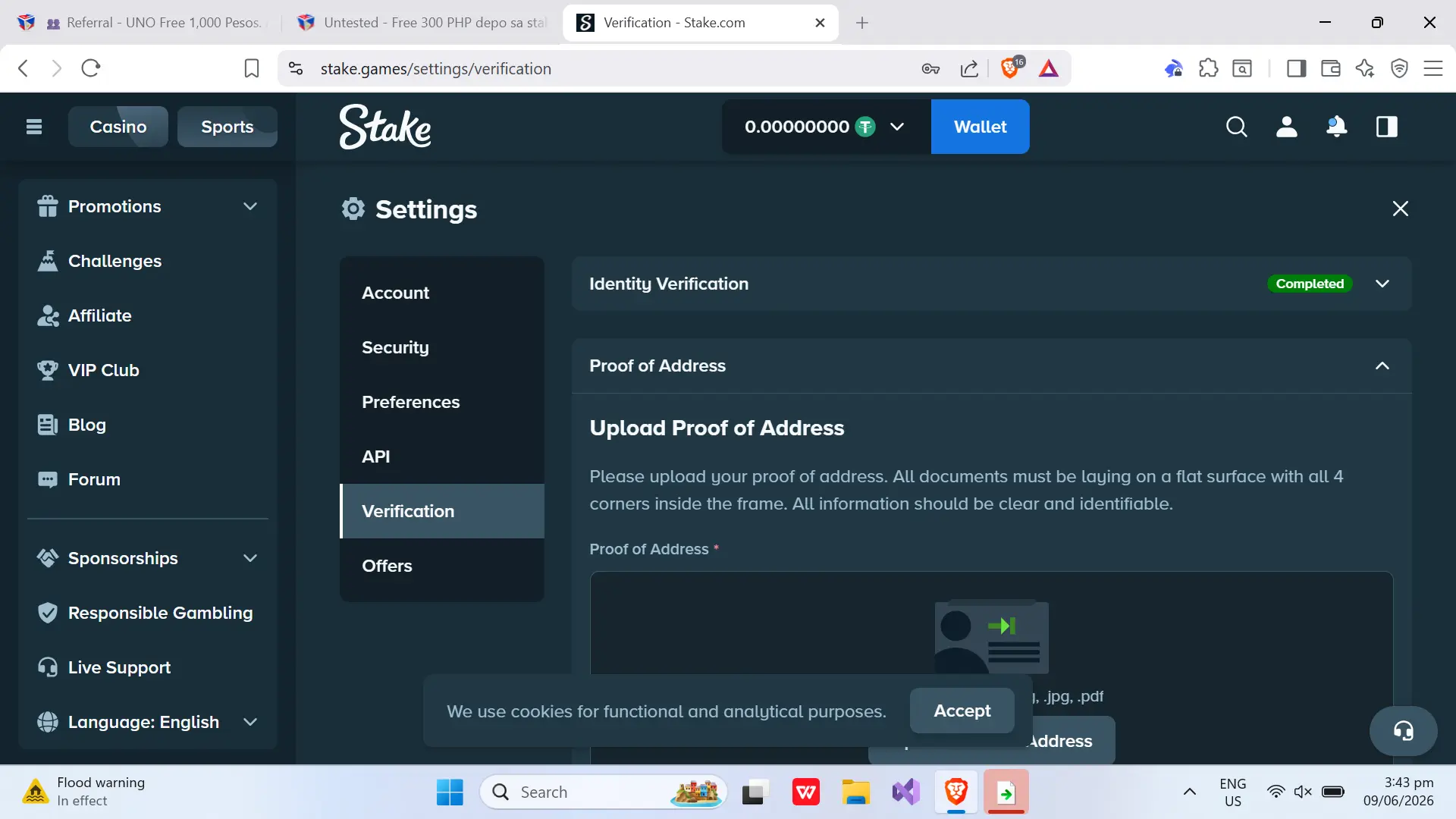Open the taskbar clock and date
1456x819 pixels.
tap(1398, 792)
